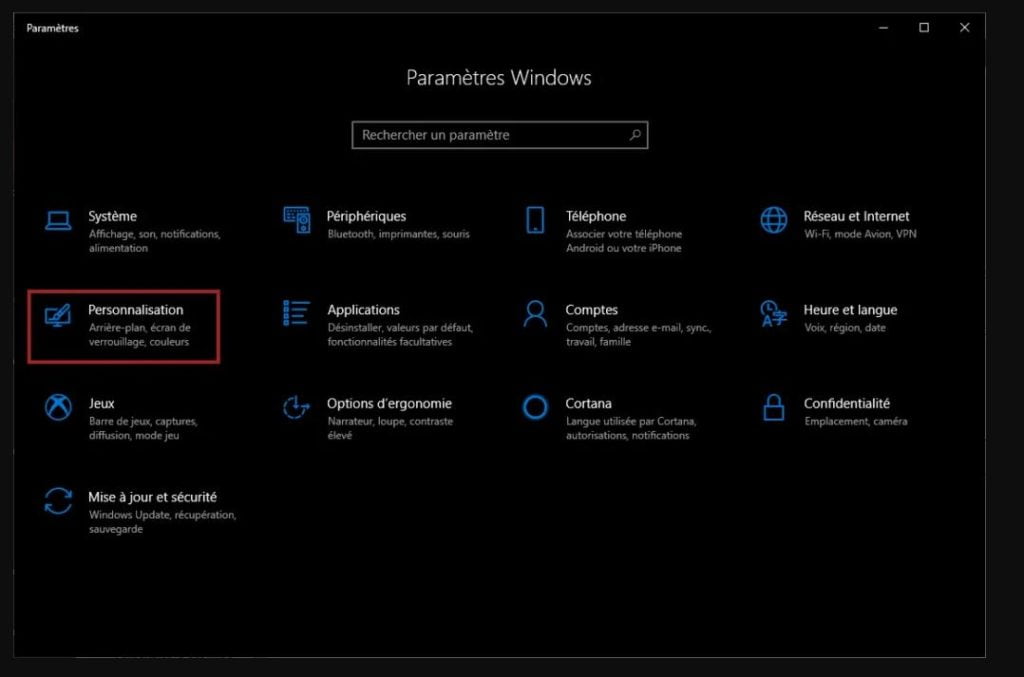Minimize the Paramètres window

click(884, 27)
